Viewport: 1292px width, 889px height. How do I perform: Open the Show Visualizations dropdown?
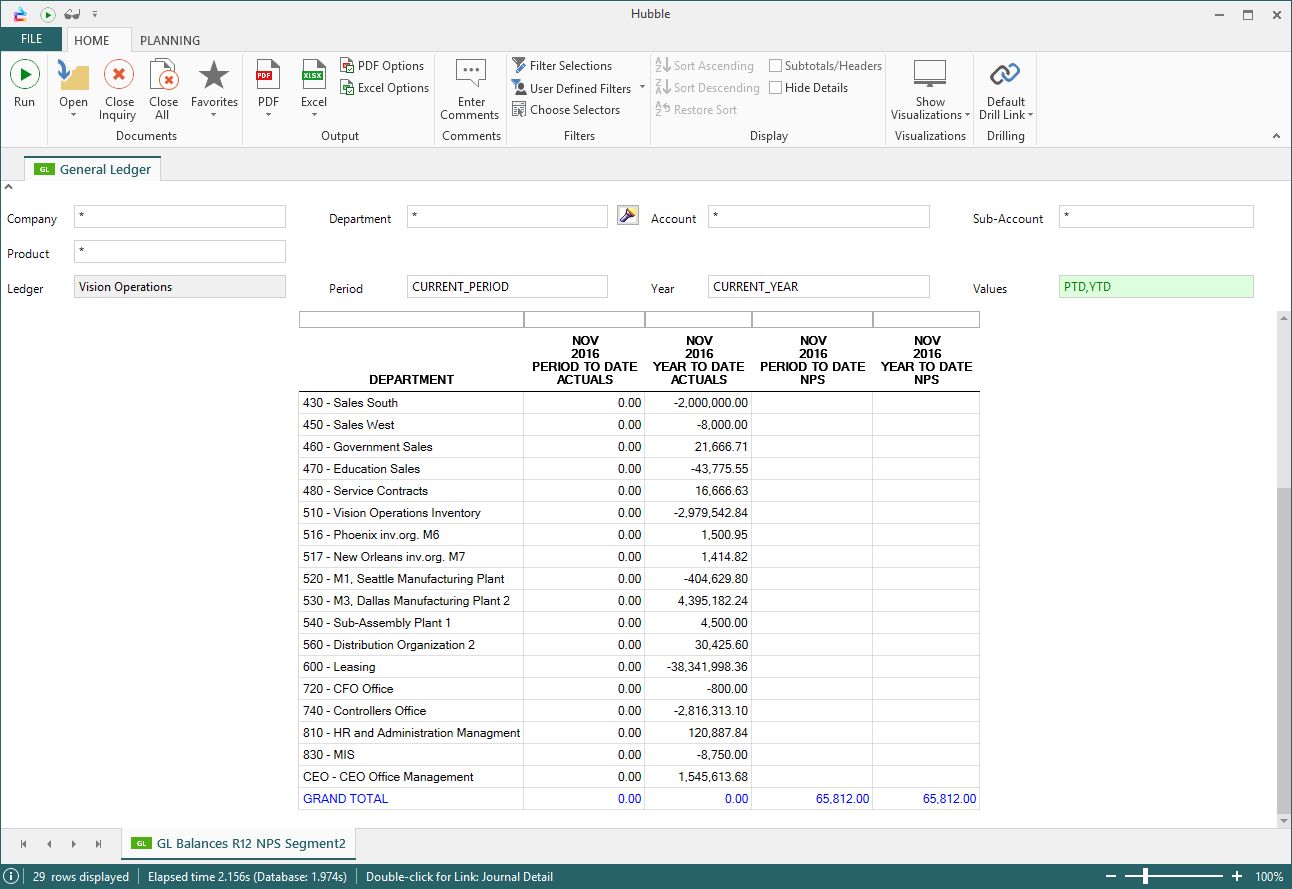[x=968, y=115]
